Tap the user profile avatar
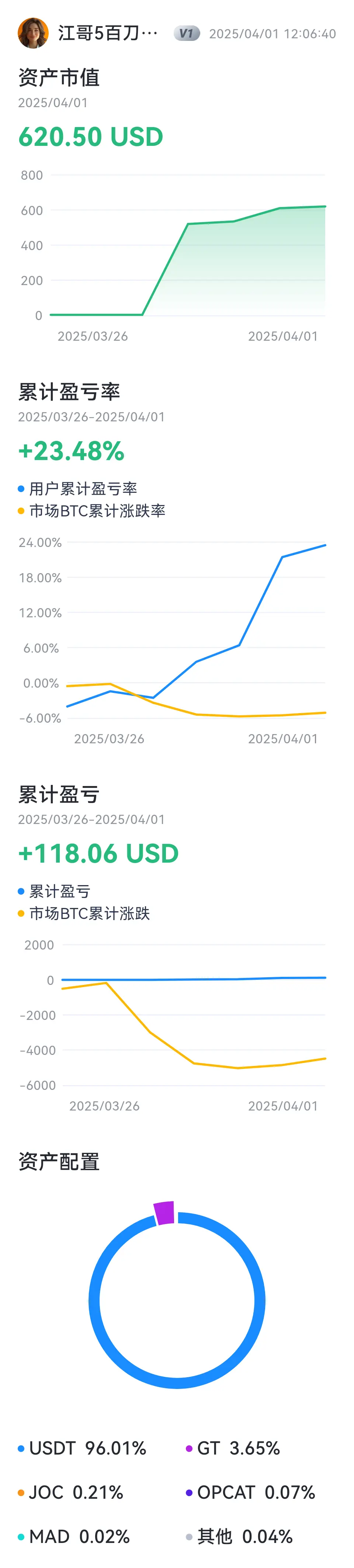354x1568 pixels. coord(33,33)
